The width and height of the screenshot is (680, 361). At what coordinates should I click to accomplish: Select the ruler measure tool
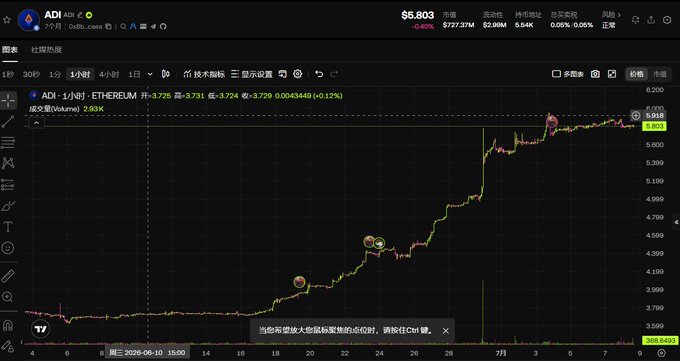tap(8, 276)
